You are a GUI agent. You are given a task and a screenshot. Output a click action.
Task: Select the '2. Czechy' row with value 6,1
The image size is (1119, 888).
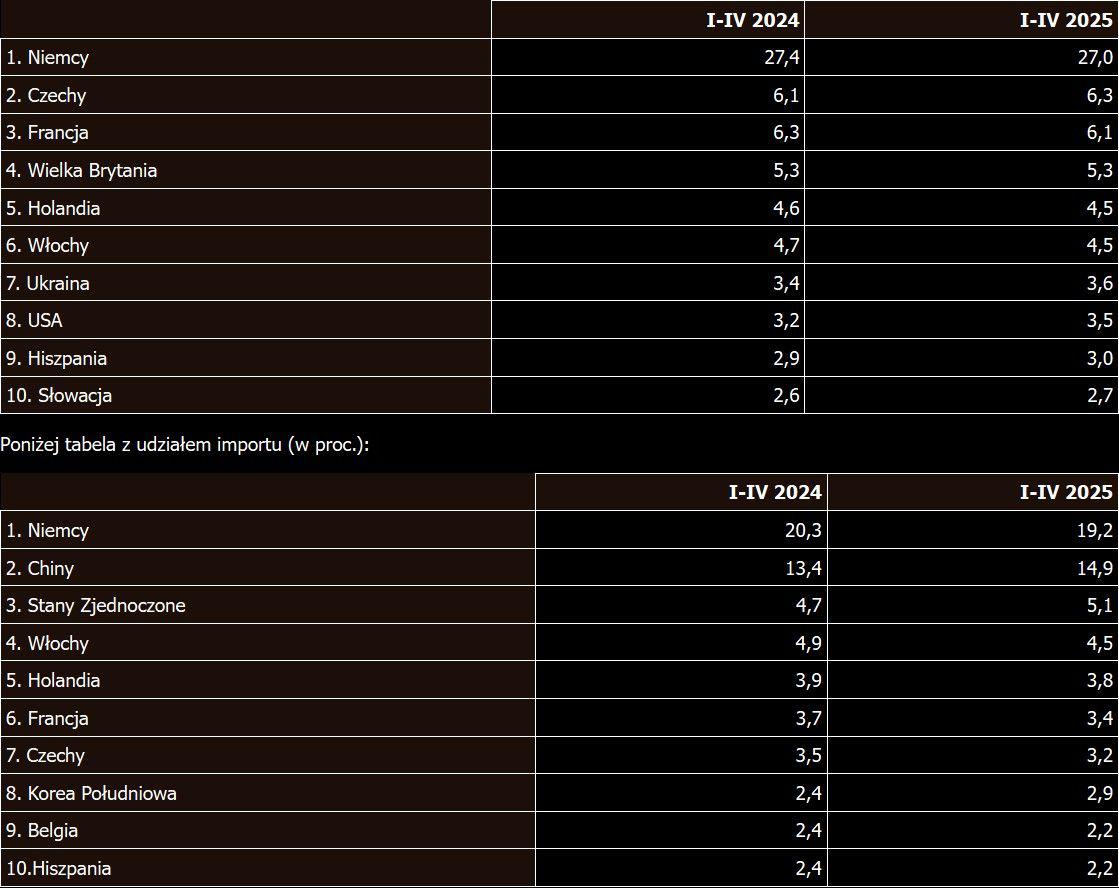(x=45, y=96)
